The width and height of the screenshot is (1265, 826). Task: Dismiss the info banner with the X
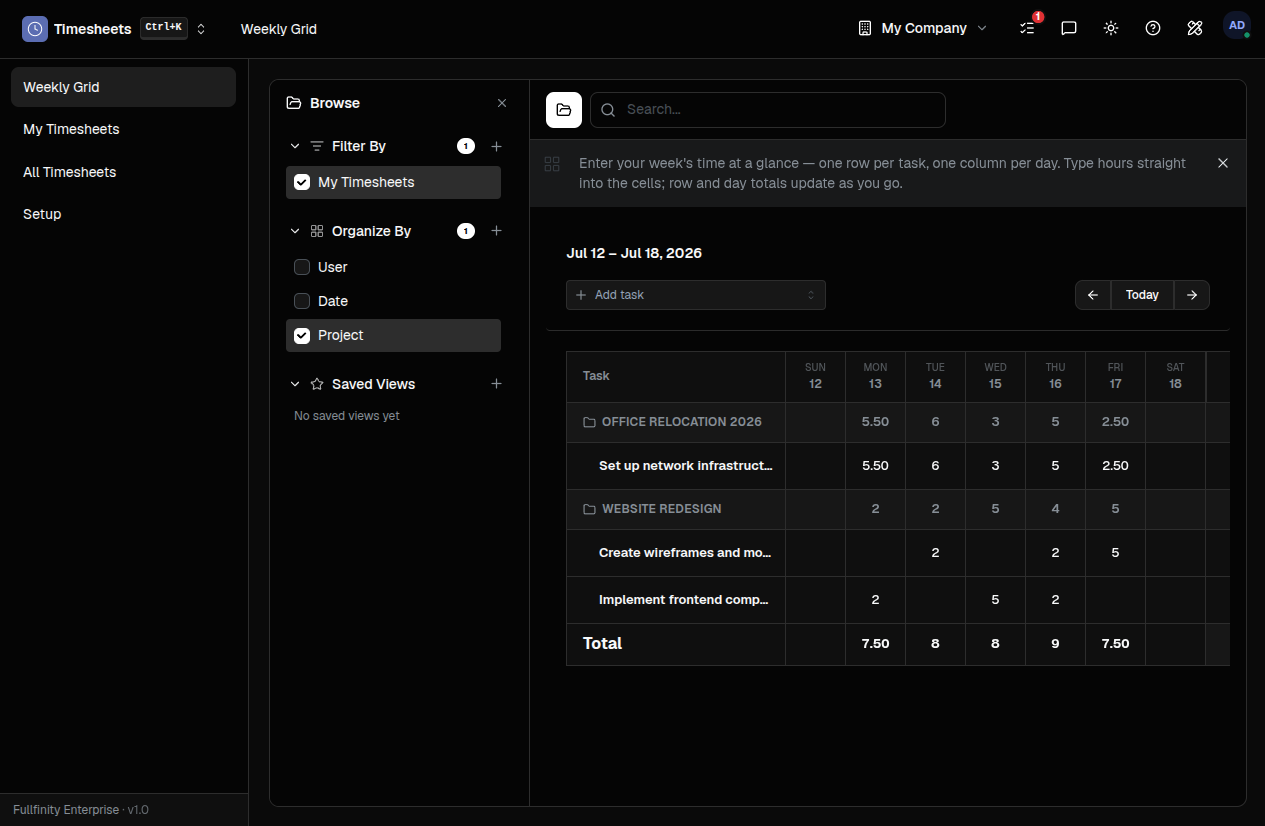(1223, 163)
